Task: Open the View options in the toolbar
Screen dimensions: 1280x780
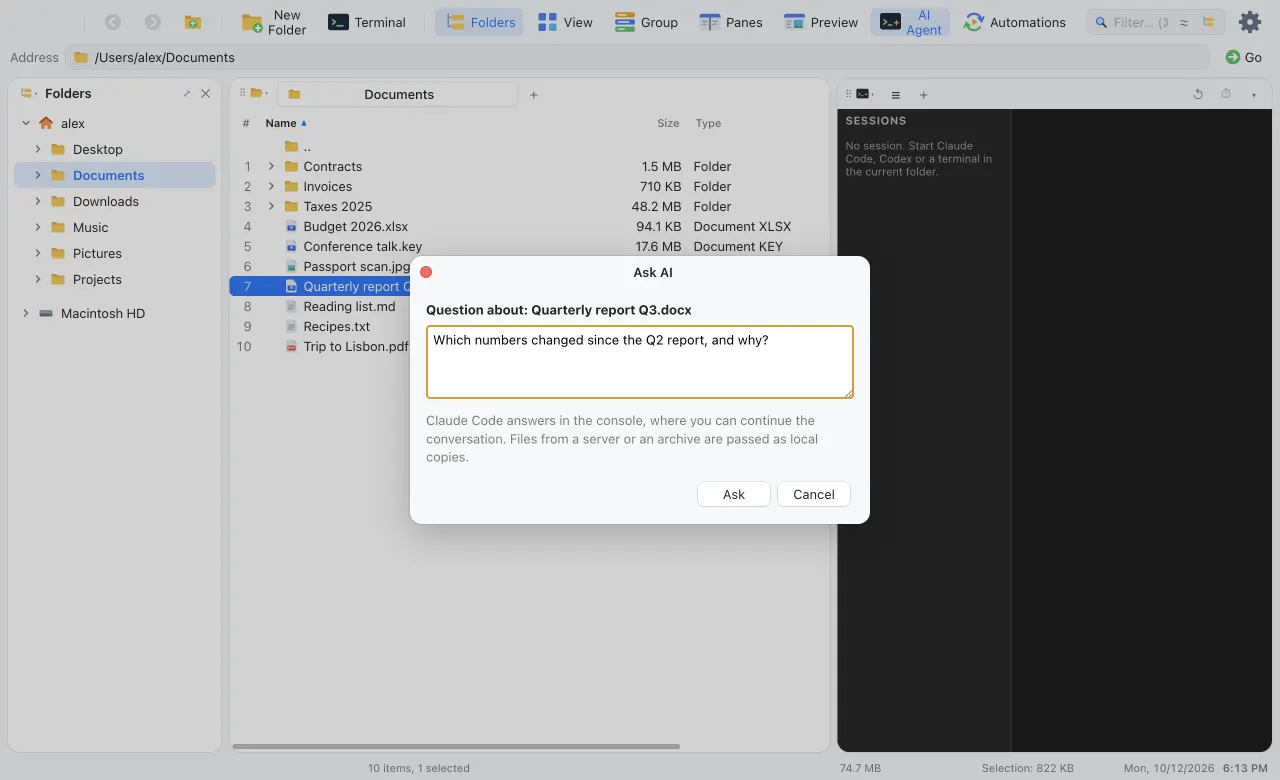Action: click(x=565, y=22)
